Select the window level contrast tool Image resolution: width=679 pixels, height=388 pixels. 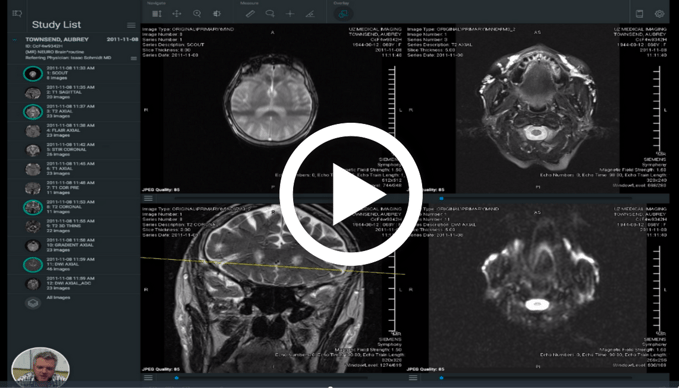(x=217, y=14)
